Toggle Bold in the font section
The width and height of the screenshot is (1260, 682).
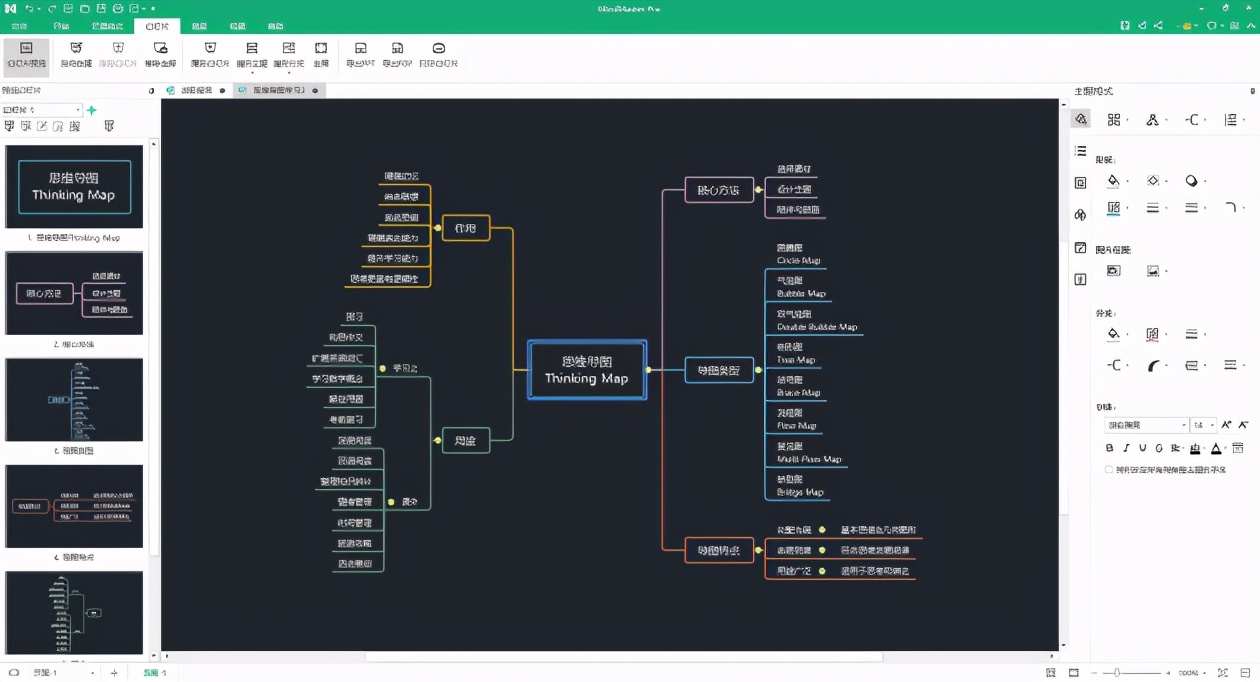[1109, 449]
